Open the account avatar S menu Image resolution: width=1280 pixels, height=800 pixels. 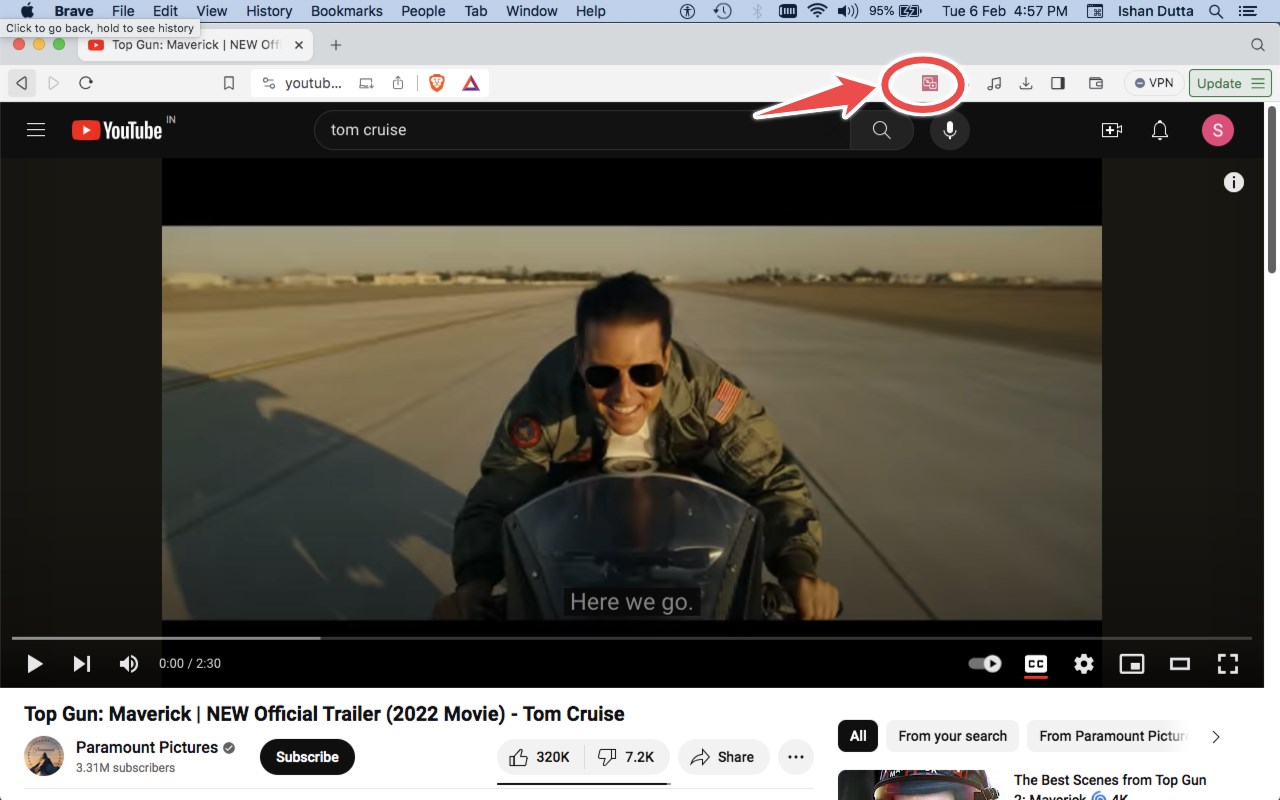pos(1217,130)
